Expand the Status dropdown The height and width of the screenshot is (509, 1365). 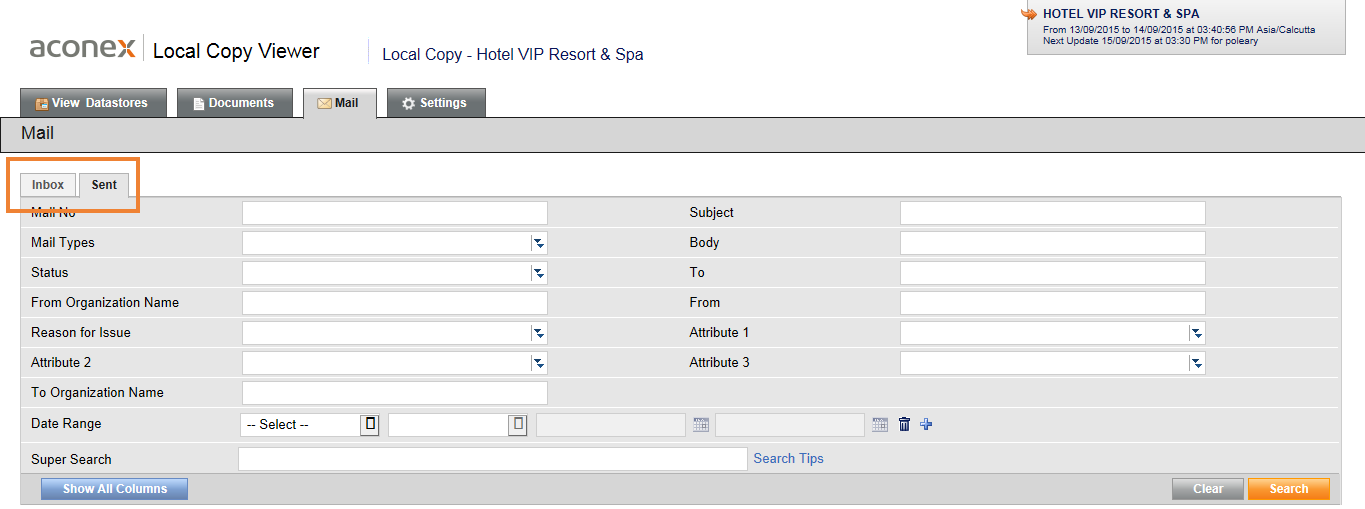(538, 273)
